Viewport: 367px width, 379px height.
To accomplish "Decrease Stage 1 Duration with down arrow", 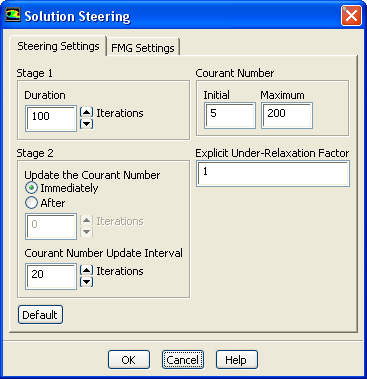I will click(86, 124).
